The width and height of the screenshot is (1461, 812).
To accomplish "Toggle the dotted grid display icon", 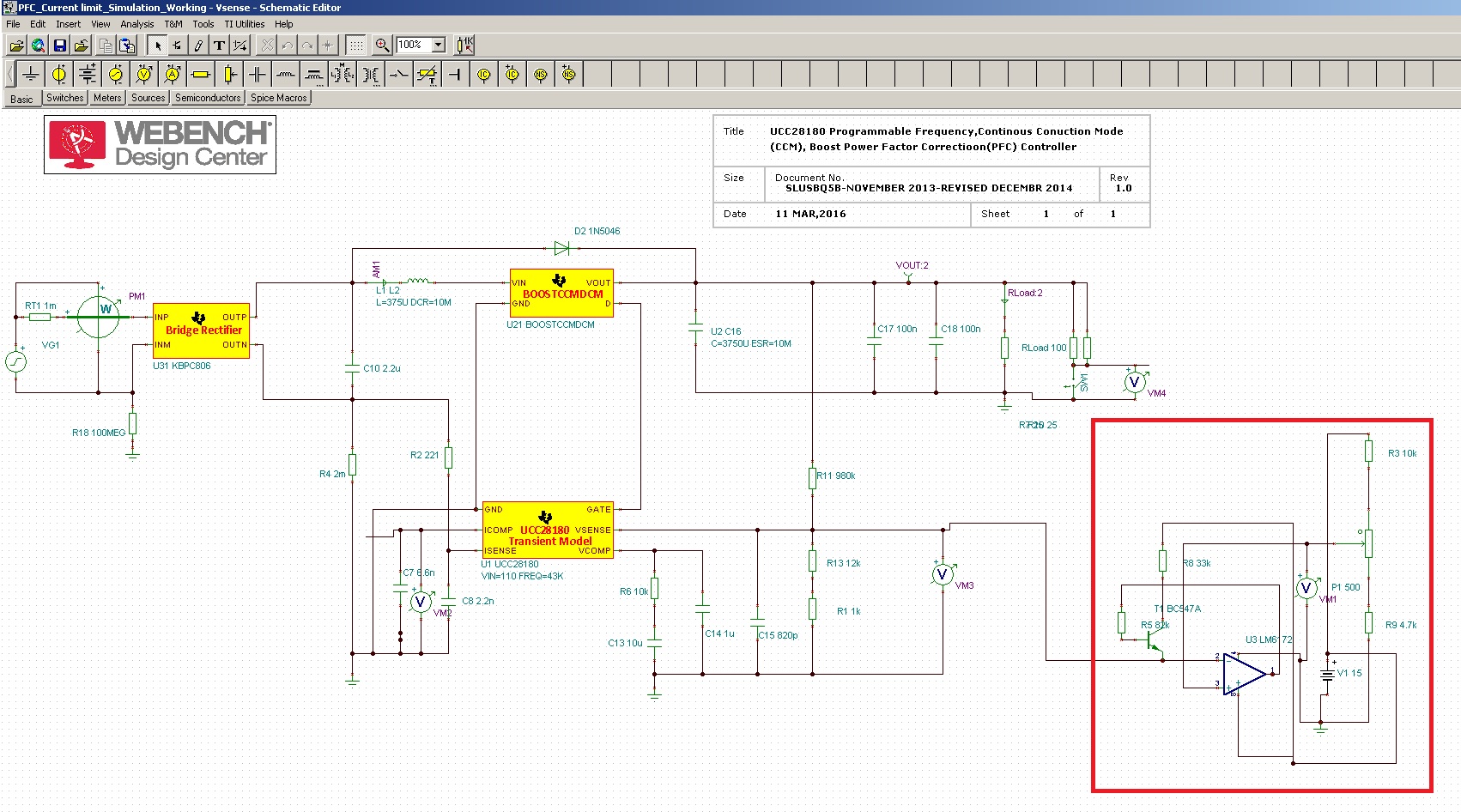I will [x=356, y=45].
